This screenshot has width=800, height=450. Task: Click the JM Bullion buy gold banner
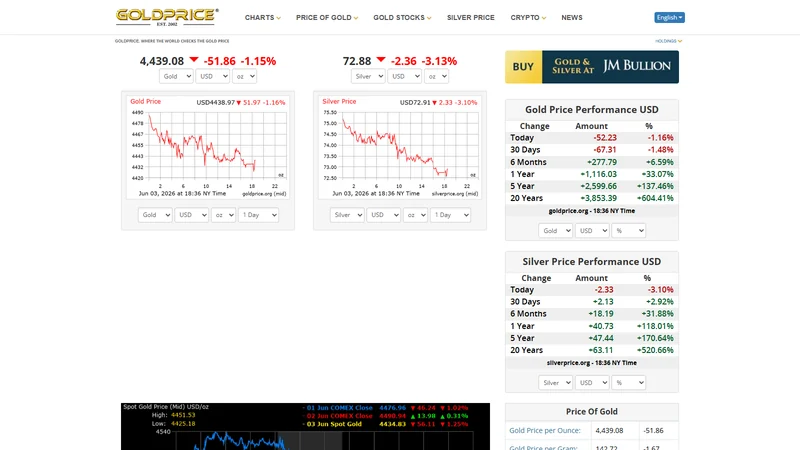coord(592,67)
